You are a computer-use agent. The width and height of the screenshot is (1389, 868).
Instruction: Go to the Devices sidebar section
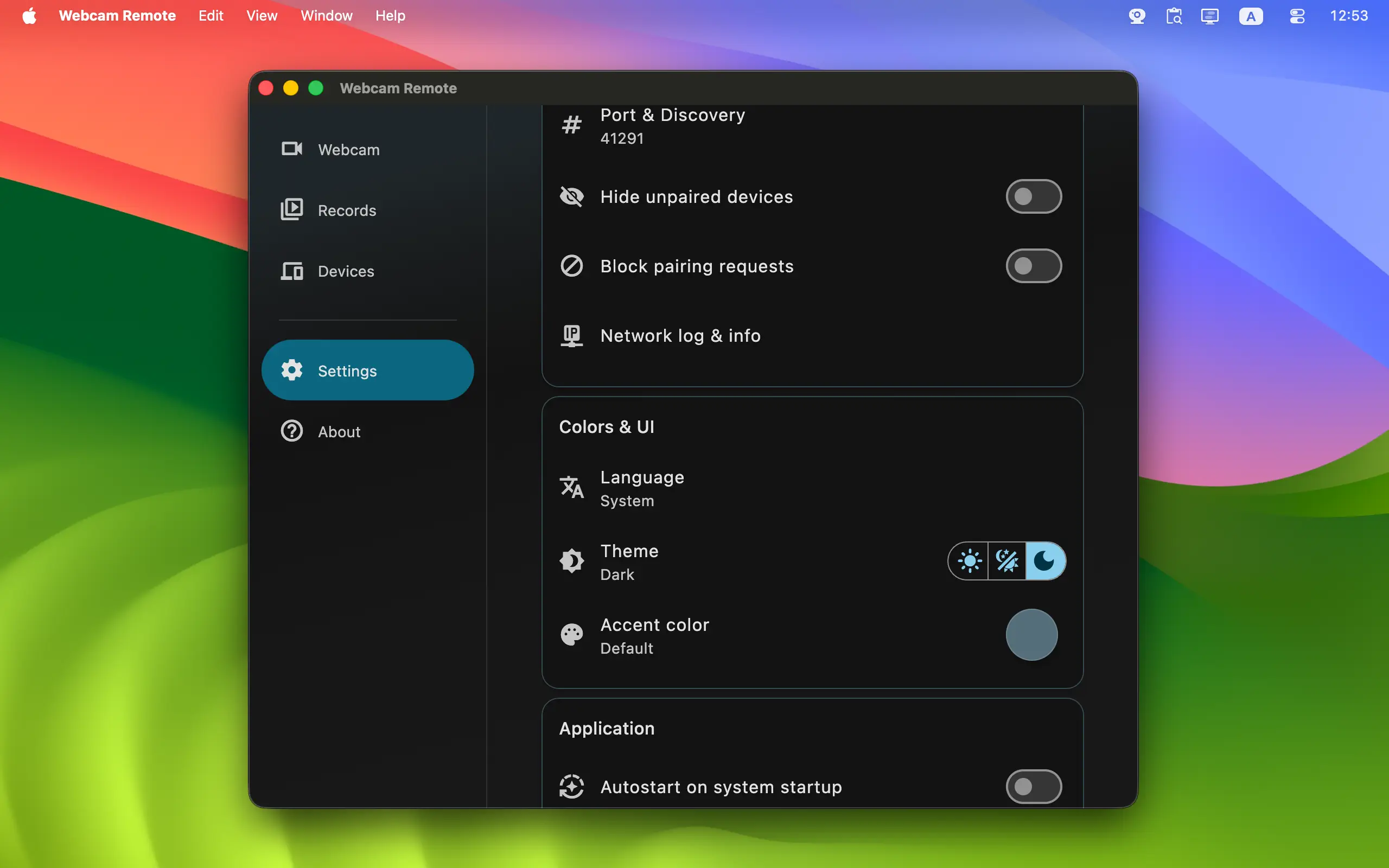367,271
